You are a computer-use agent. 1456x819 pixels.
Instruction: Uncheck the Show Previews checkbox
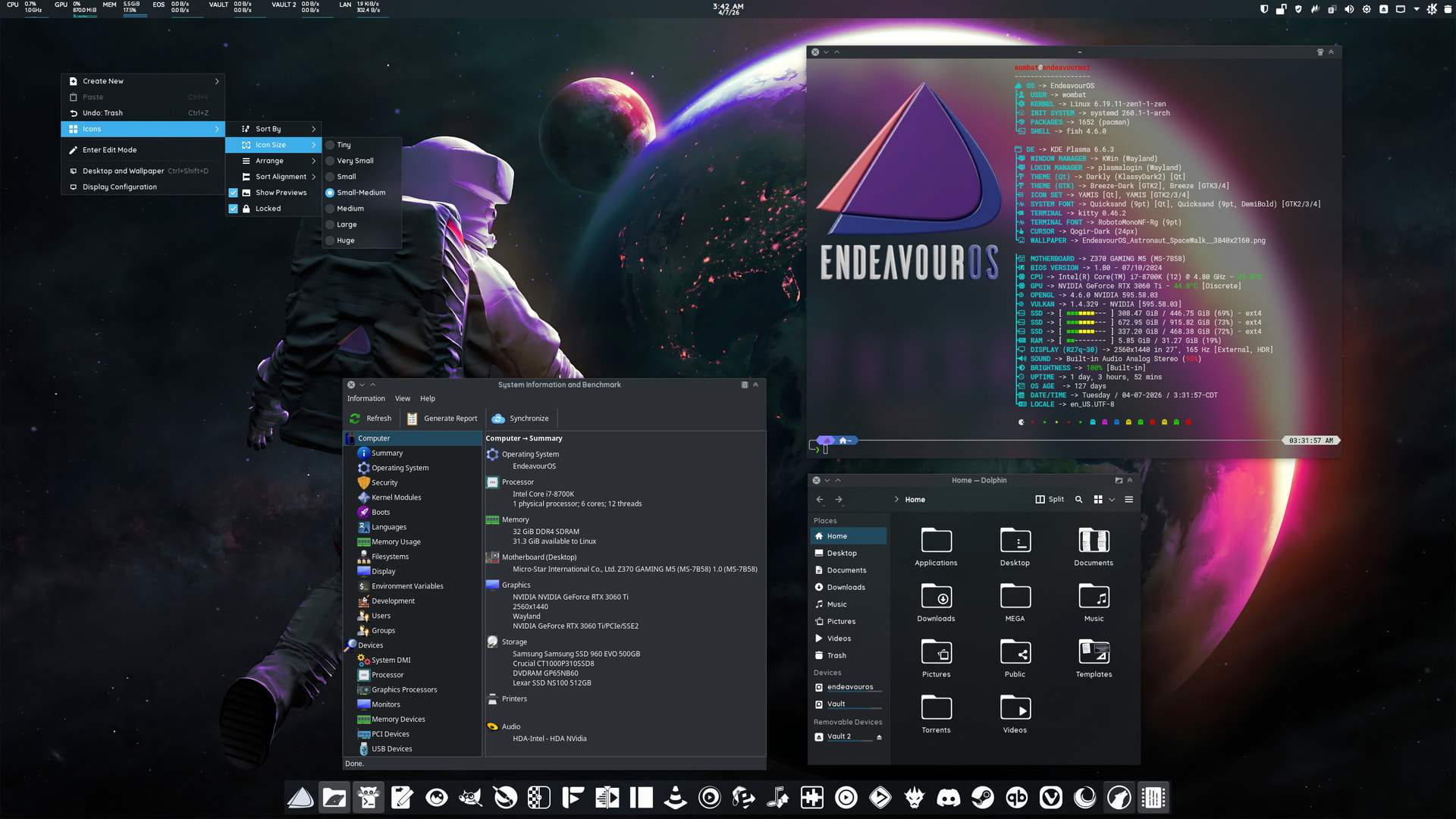coord(234,193)
